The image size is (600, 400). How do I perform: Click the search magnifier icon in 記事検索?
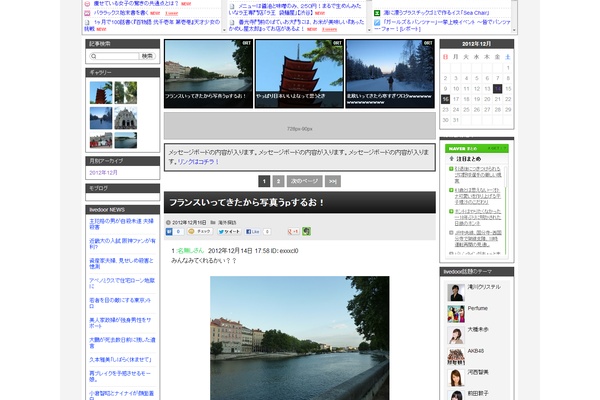[x=94, y=56]
